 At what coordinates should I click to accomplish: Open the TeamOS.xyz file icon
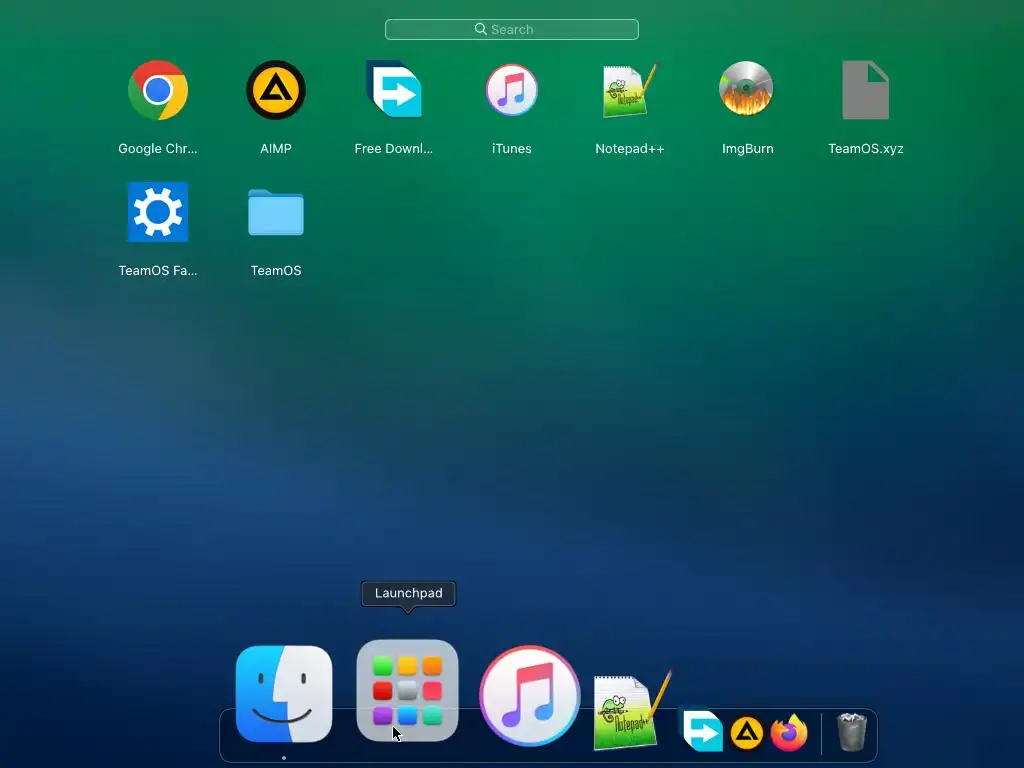865,90
